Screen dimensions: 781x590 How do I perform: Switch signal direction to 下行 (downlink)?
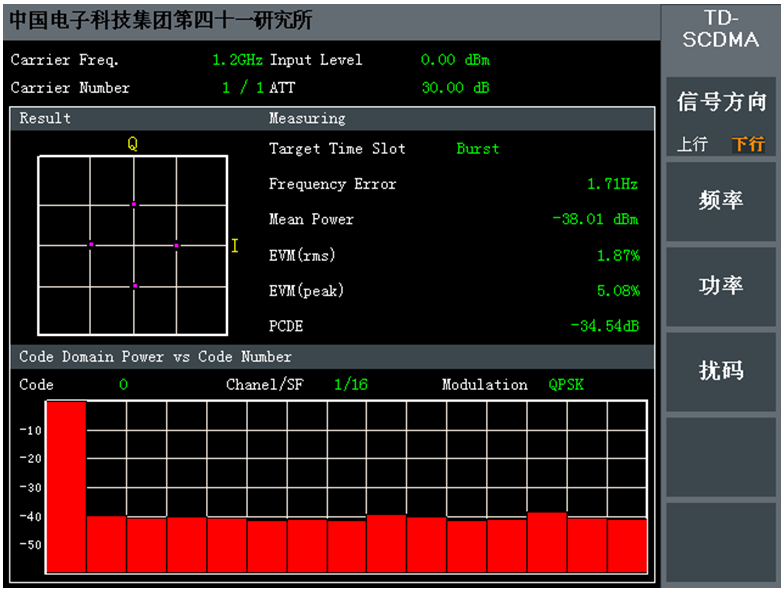pos(747,145)
